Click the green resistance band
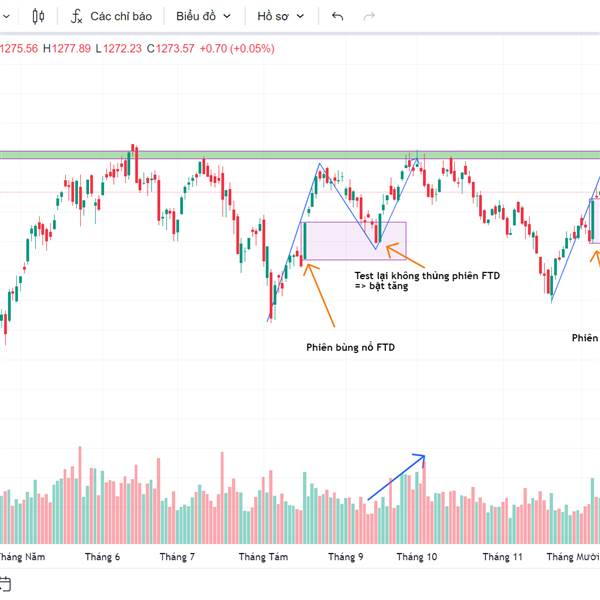 click(250, 155)
